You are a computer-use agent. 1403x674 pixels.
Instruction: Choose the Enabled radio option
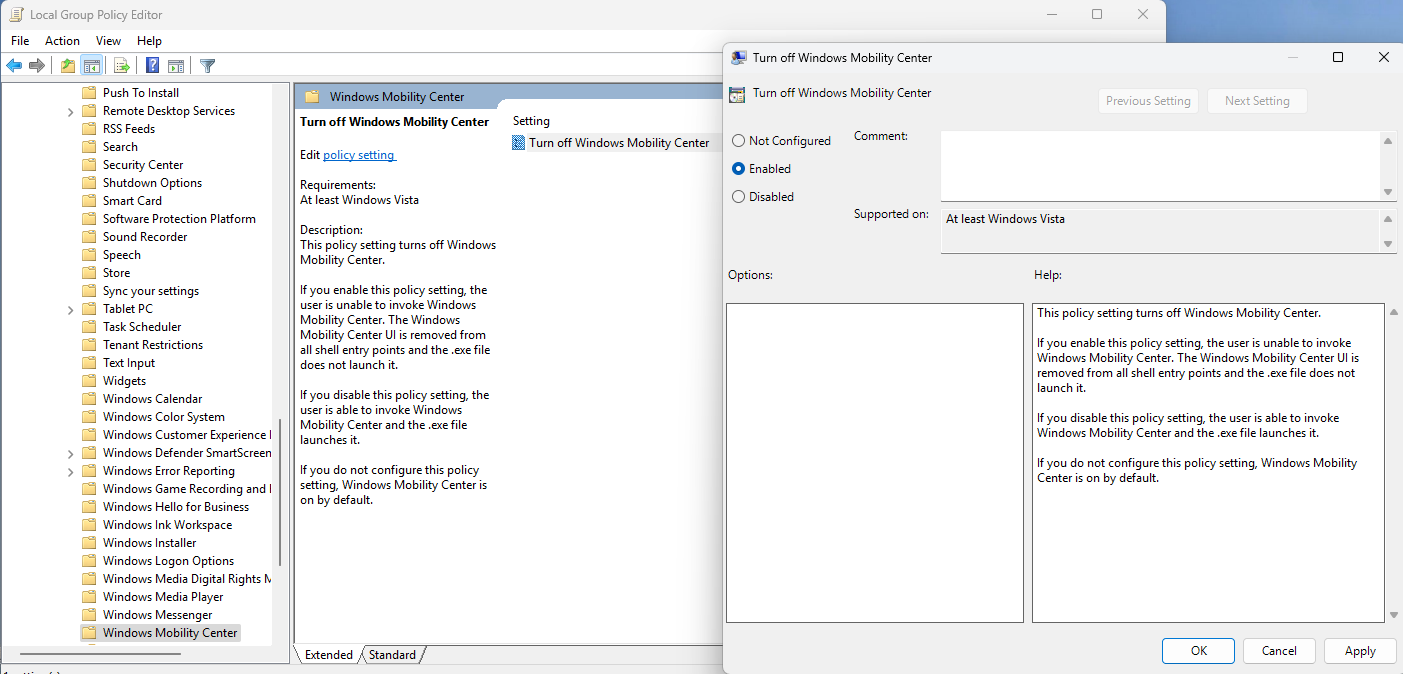pos(739,169)
